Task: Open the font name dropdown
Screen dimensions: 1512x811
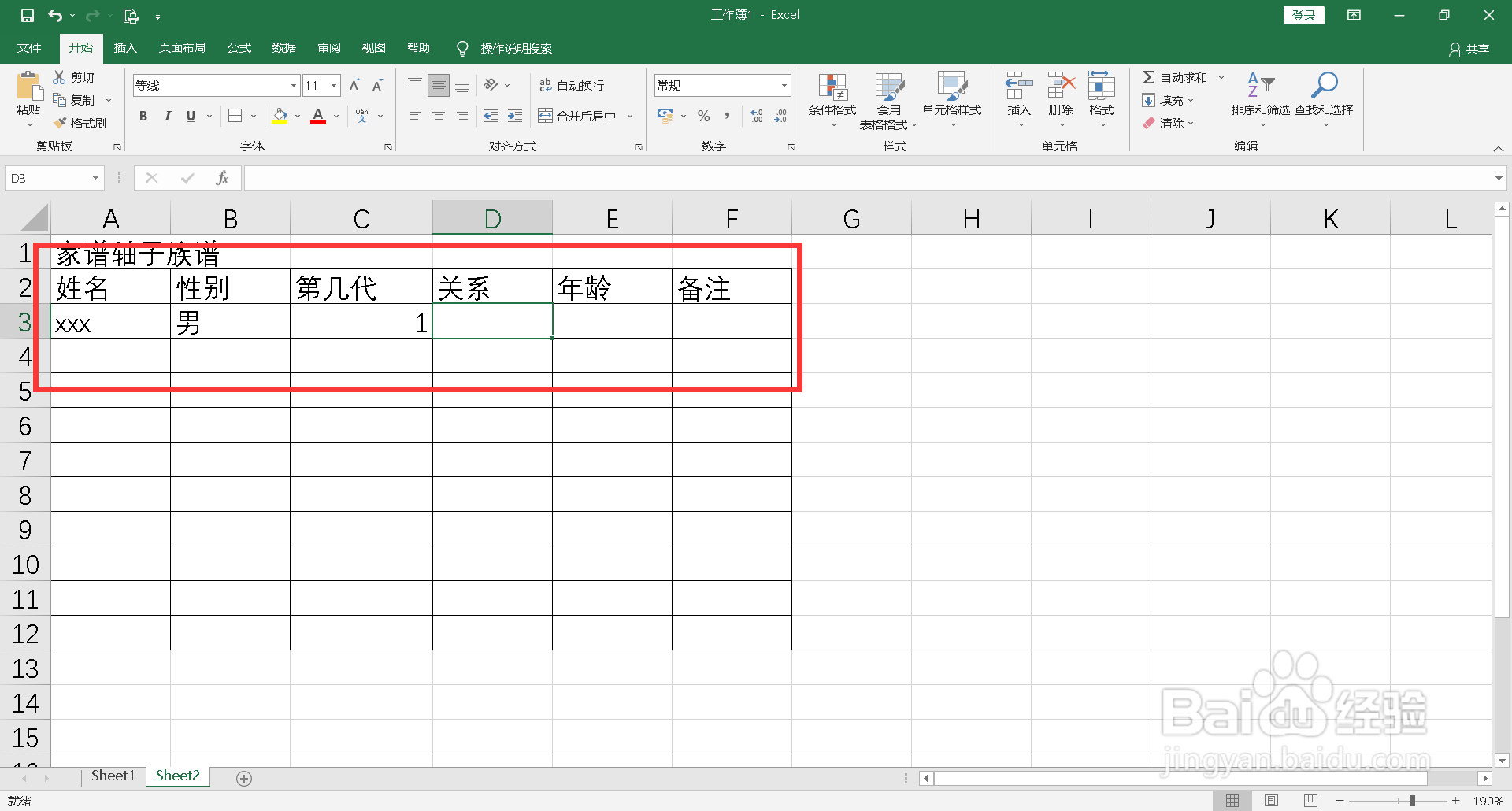Action: click(x=292, y=84)
